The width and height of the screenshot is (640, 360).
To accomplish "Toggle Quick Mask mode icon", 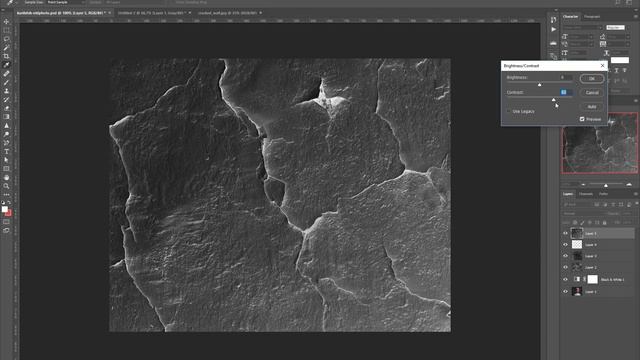I will [x=6, y=222].
